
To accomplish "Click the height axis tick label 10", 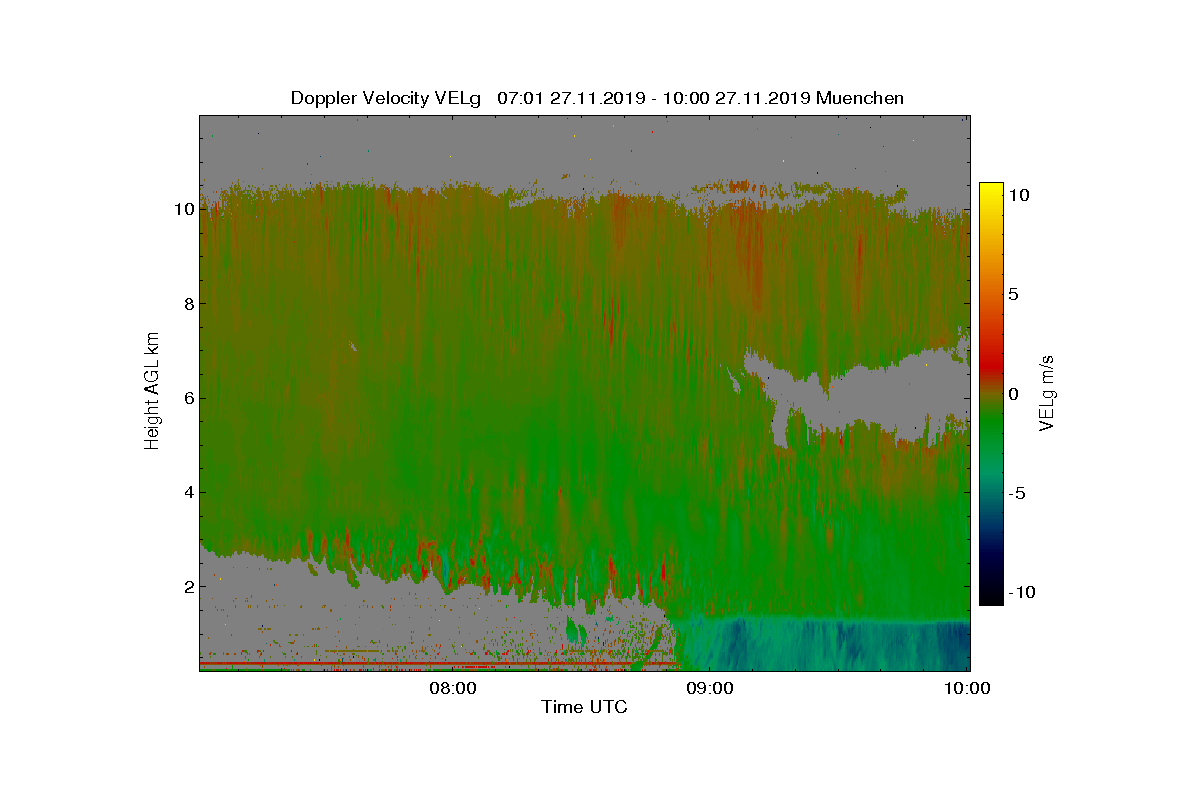I will pyautogui.click(x=182, y=209).
